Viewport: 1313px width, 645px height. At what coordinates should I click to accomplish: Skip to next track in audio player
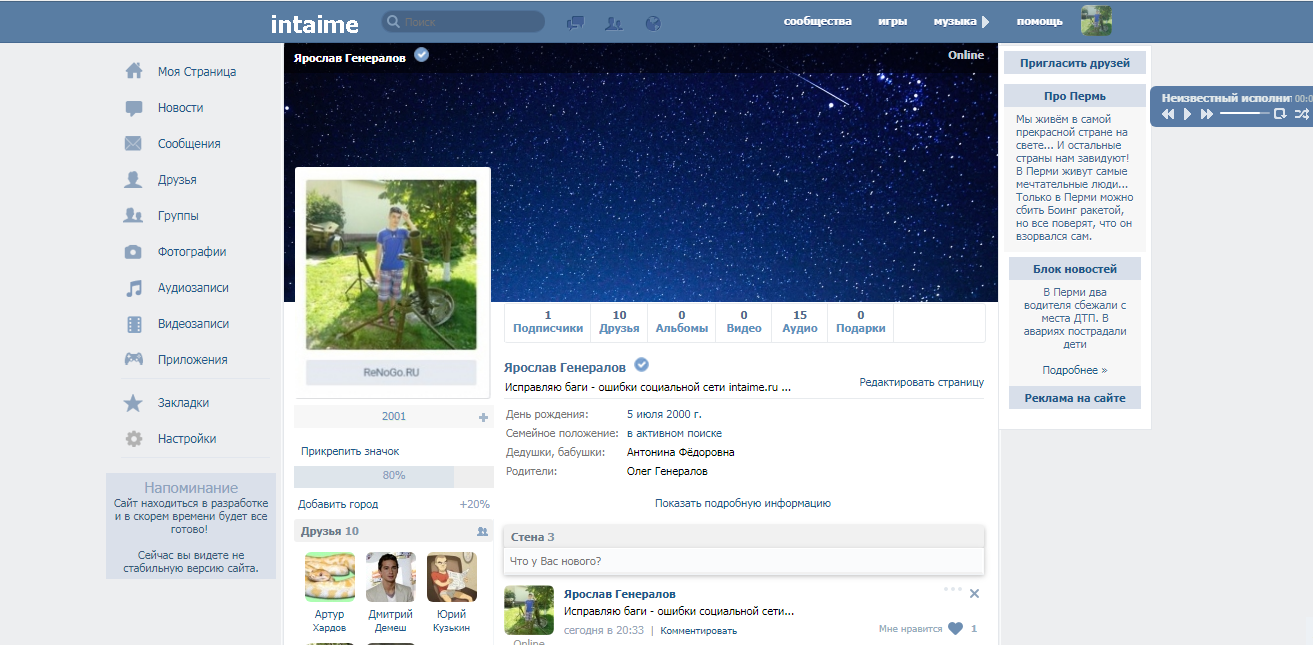[x=1207, y=114]
